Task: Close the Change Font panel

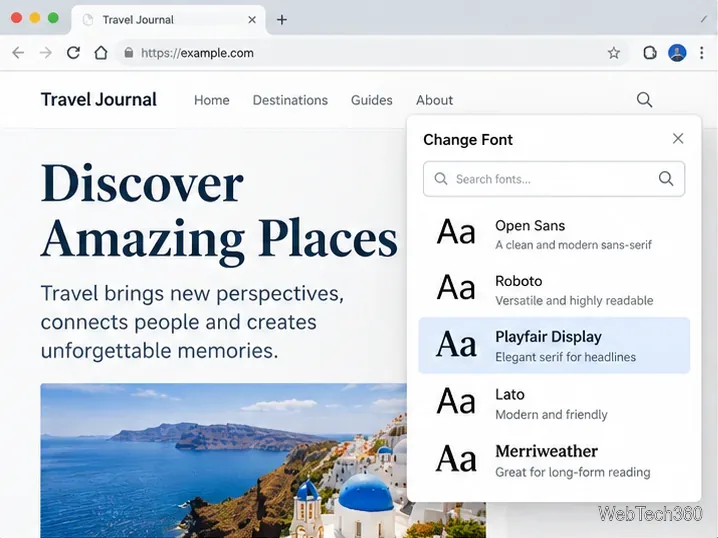Action: 678,139
